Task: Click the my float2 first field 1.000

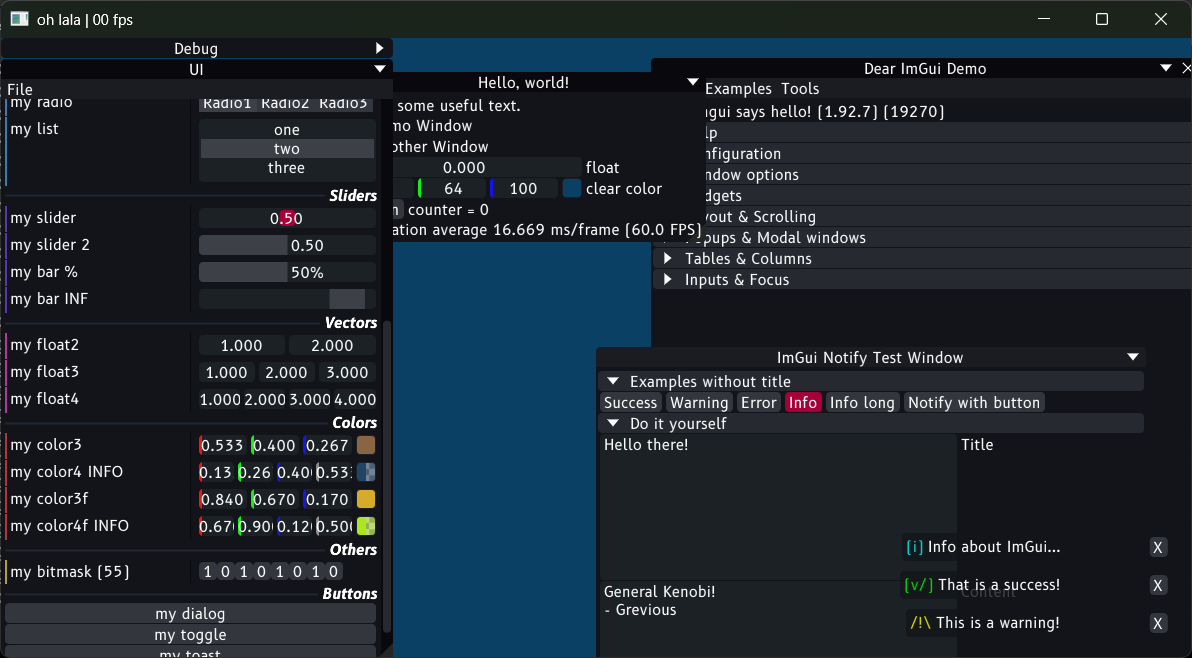Action: tap(242, 346)
